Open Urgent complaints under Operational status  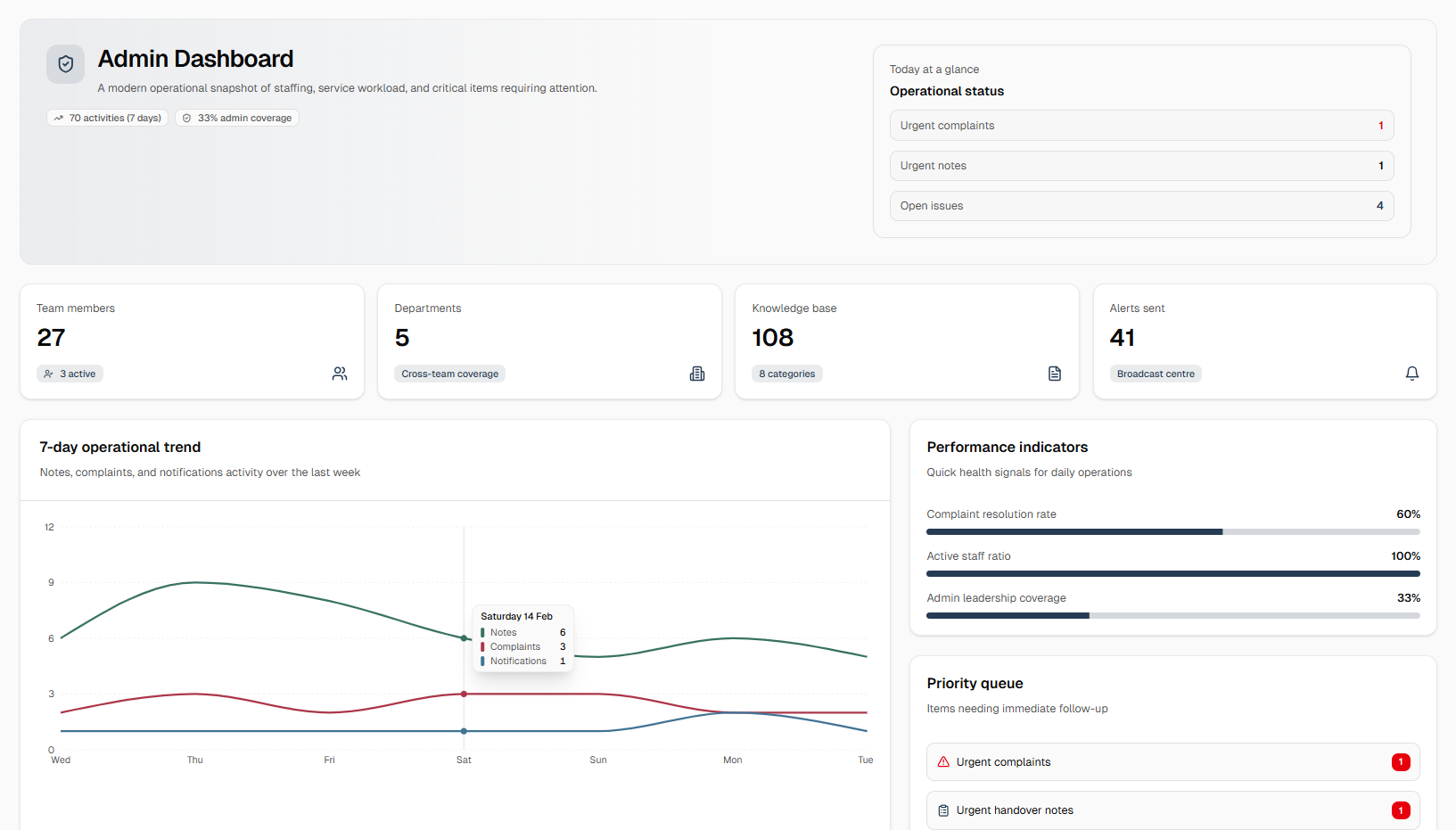tap(1141, 125)
